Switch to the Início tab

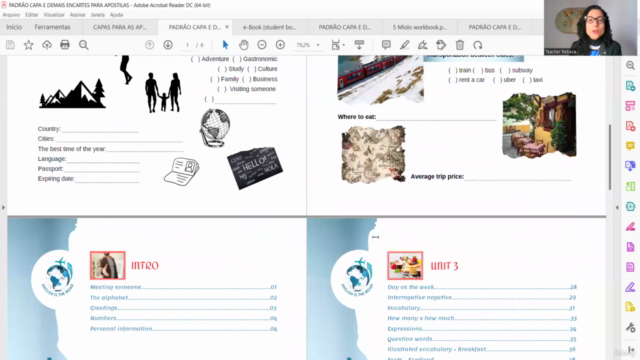tap(14, 27)
